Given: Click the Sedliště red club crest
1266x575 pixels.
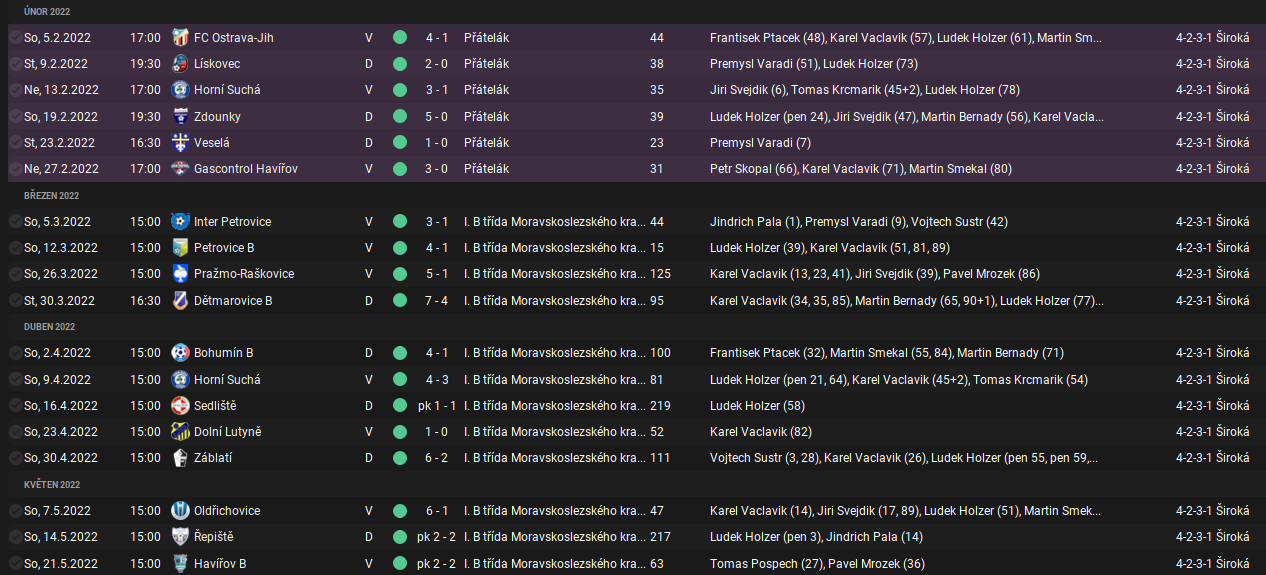Looking at the screenshot, I should [180, 406].
